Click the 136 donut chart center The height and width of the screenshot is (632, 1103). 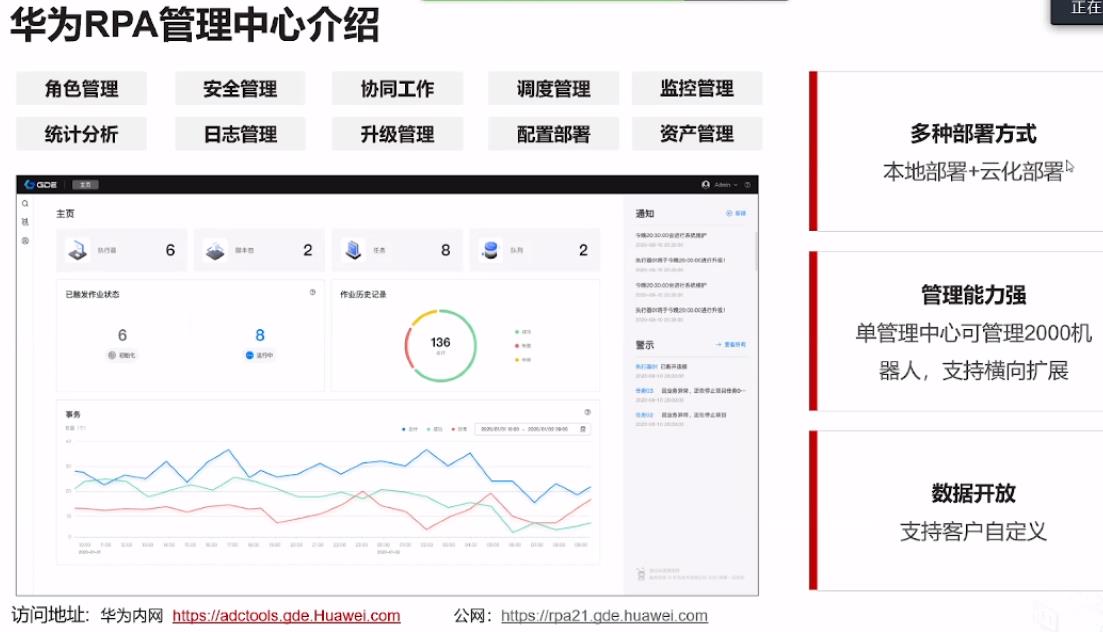(x=440, y=345)
